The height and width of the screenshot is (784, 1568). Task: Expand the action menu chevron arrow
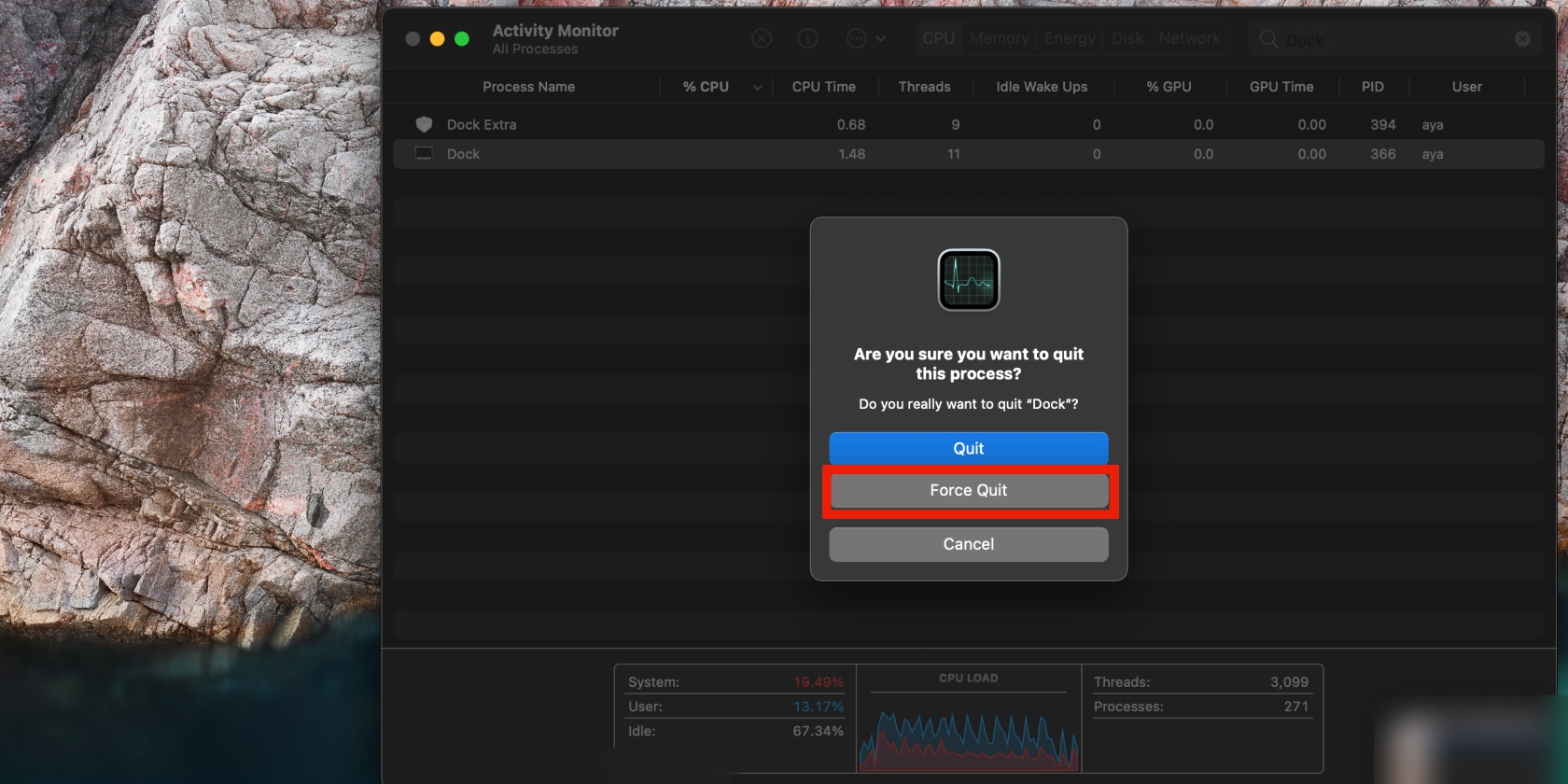881,39
